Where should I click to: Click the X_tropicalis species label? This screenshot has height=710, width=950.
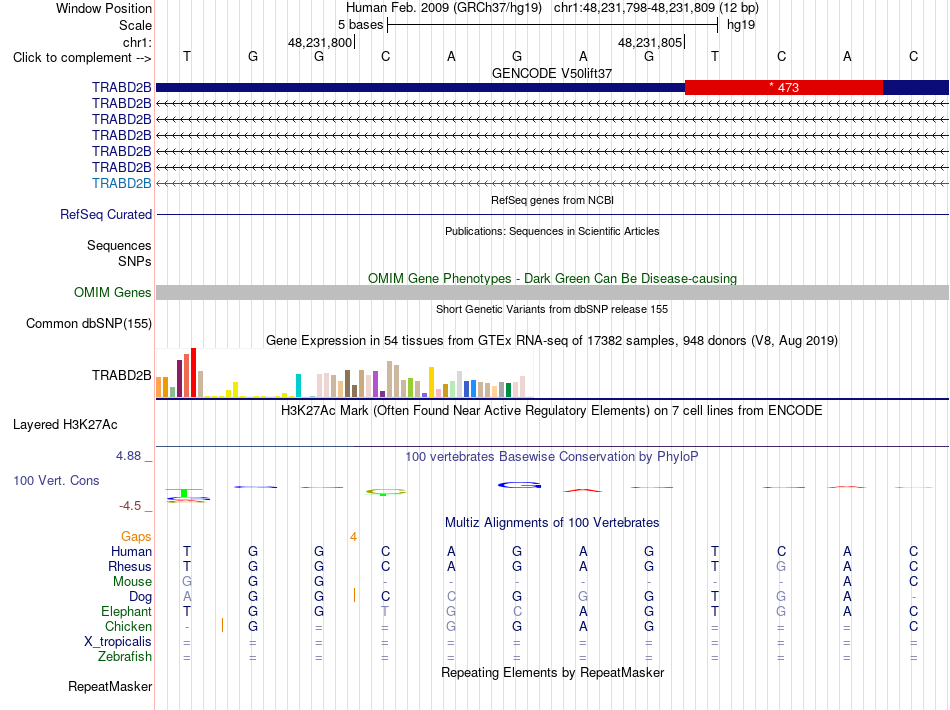pyautogui.click(x=118, y=642)
